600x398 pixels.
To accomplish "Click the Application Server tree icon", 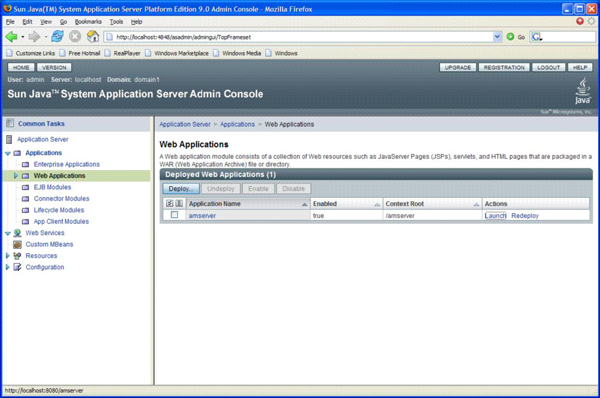I will tap(9, 139).
